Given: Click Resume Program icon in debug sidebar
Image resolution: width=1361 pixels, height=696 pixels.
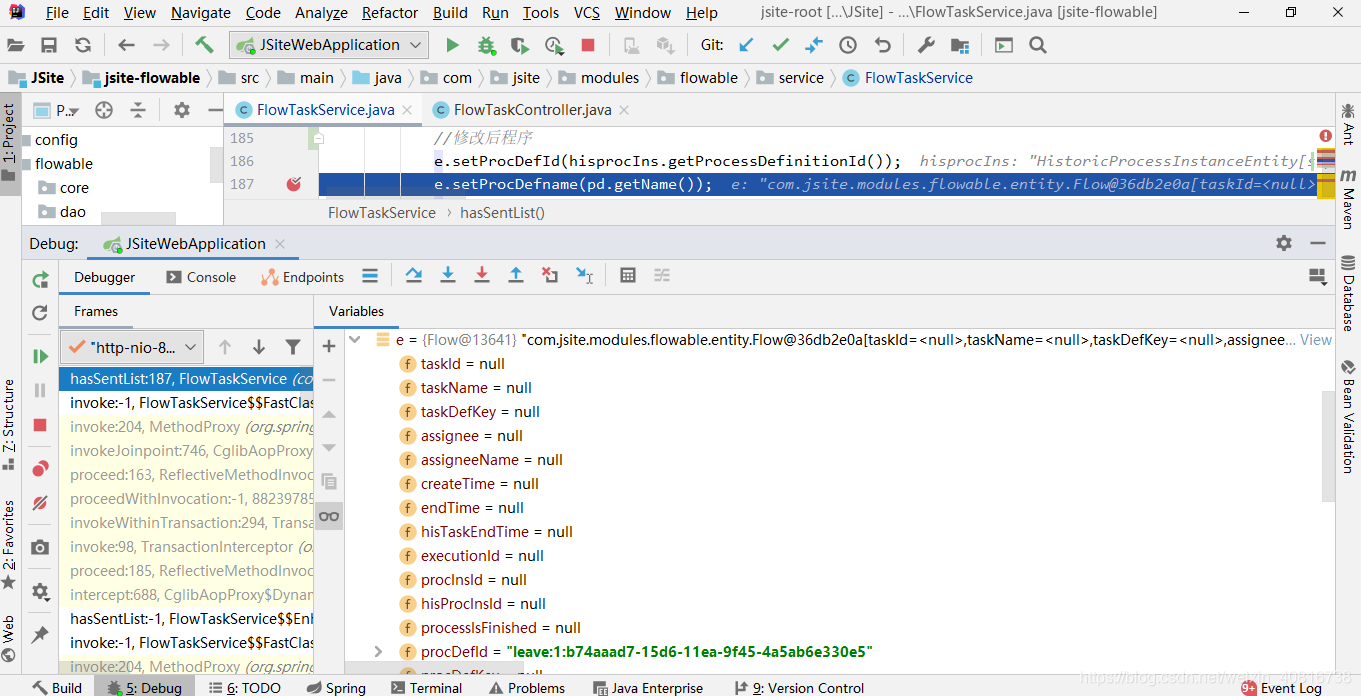Looking at the screenshot, I should pos(40,356).
